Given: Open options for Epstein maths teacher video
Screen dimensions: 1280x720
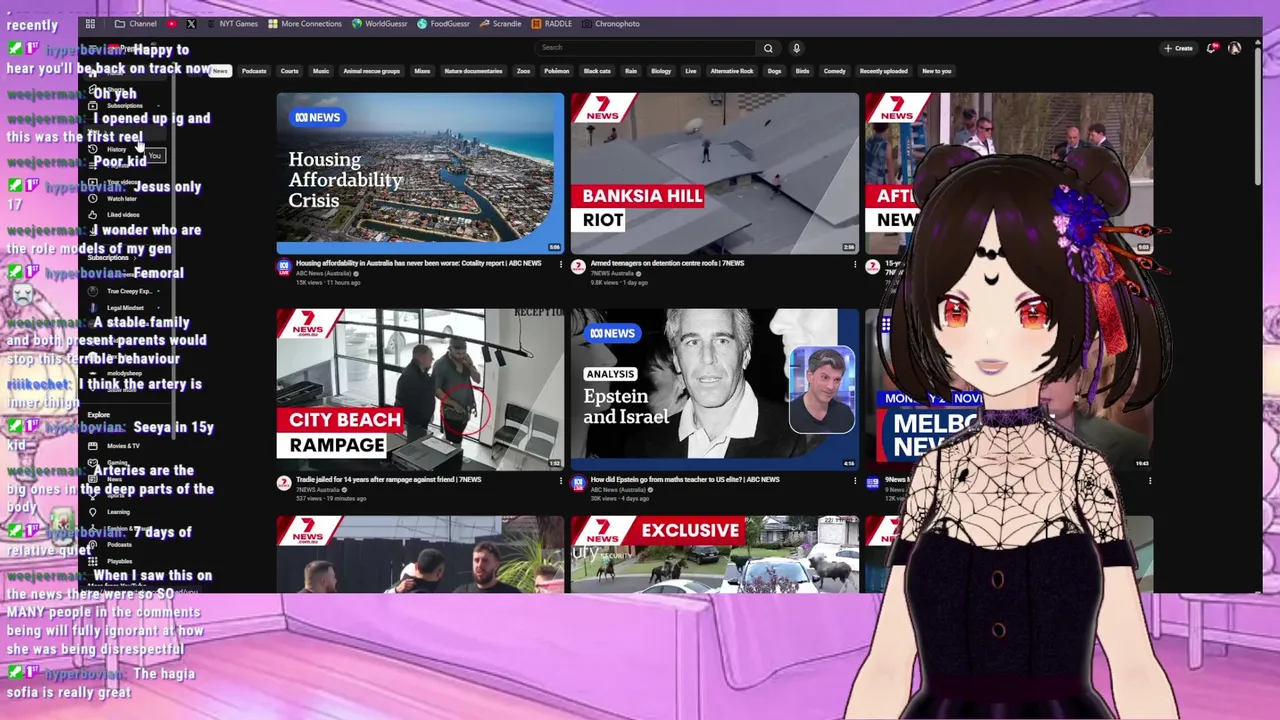Looking at the screenshot, I should tap(854, 481).
